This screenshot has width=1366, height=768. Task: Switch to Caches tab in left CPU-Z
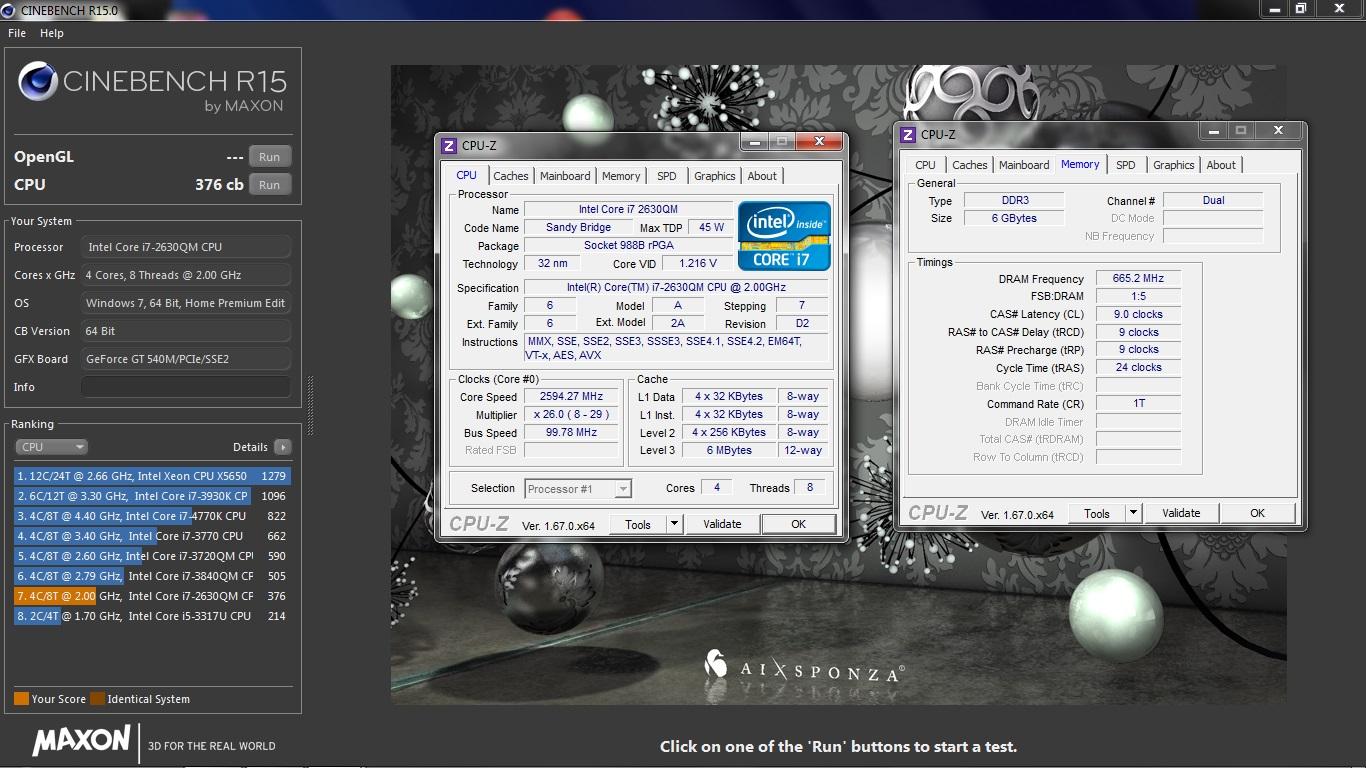coord(511,176)
